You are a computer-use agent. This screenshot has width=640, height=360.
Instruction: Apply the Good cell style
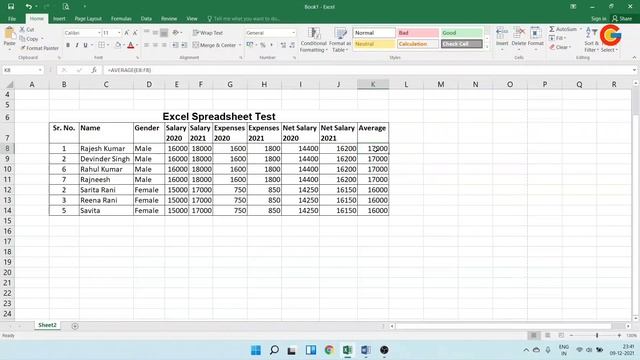click(462, 33)
